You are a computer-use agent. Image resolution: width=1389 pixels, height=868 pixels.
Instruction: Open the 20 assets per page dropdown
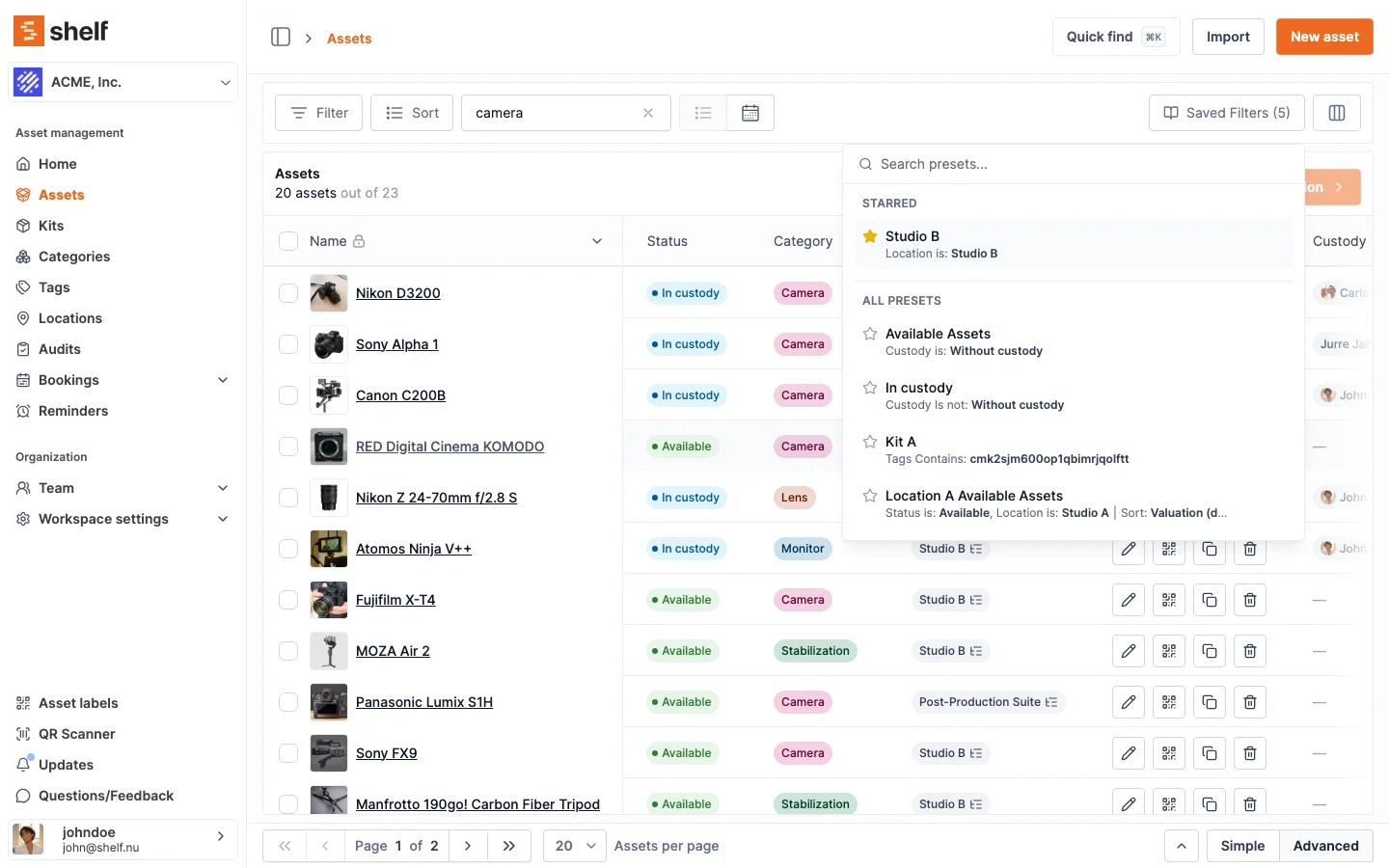point(574,846)
